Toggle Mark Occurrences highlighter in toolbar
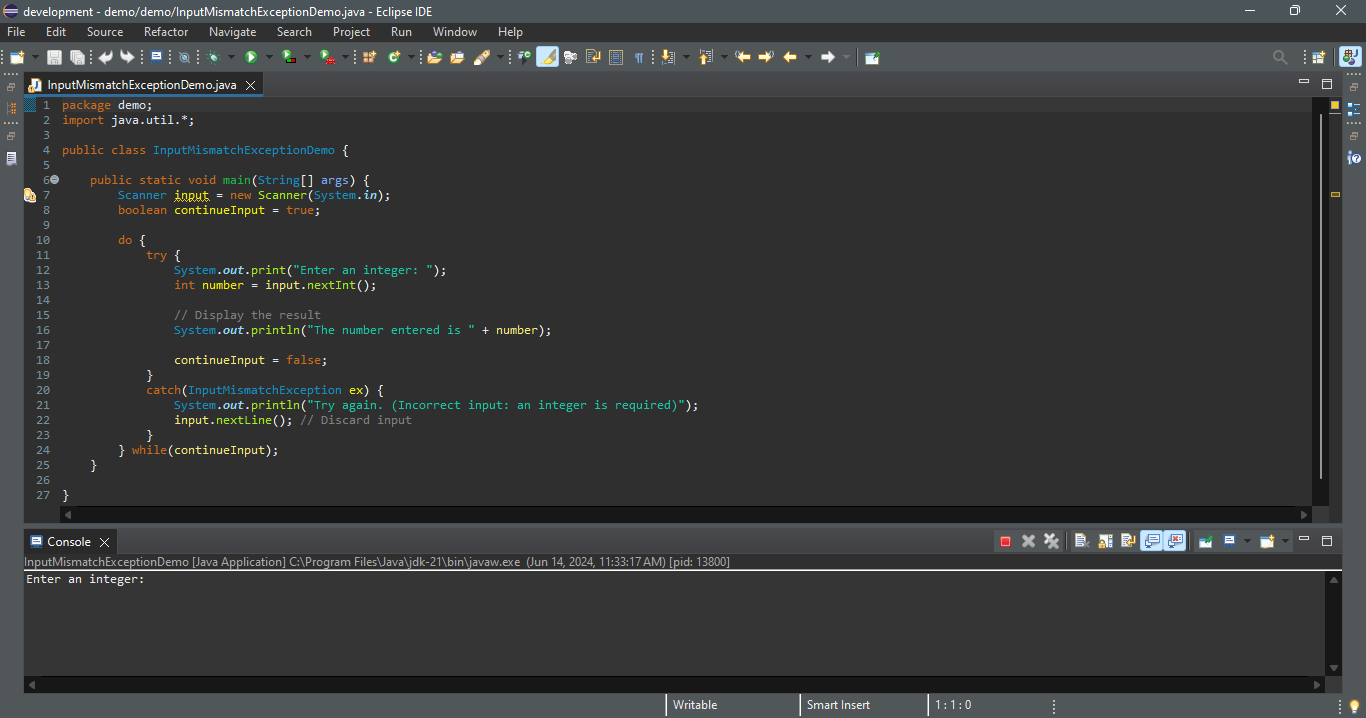The height and width of the screenshot is (718, 1366). [x=547, y=58]
